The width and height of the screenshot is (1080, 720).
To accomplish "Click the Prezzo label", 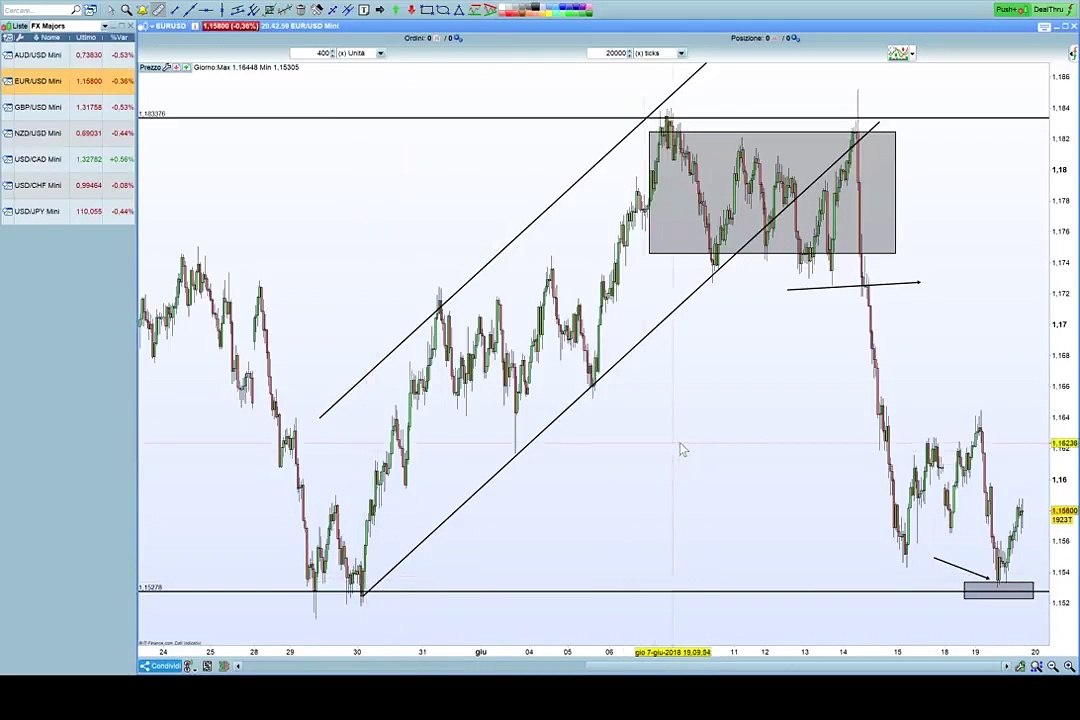I will pyautogui.click(x=150, y=68).
